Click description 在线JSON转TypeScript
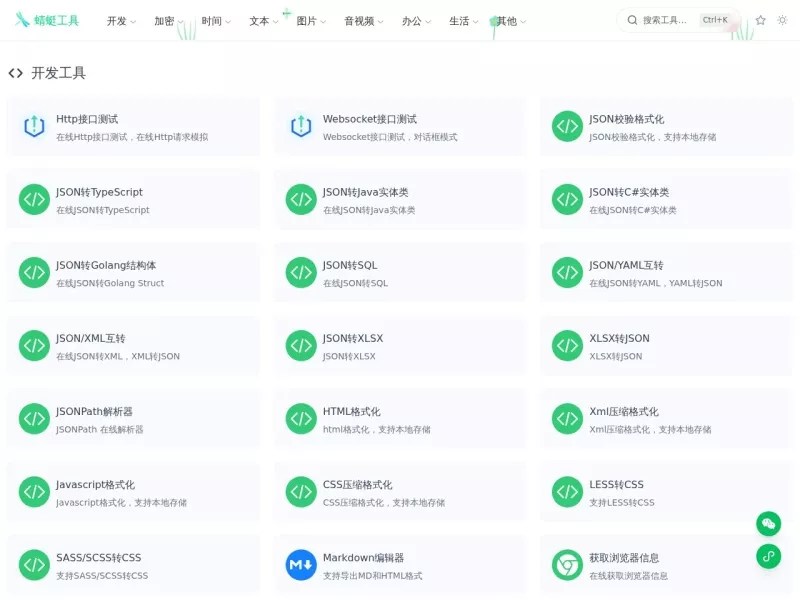 [x=103, y=210]
